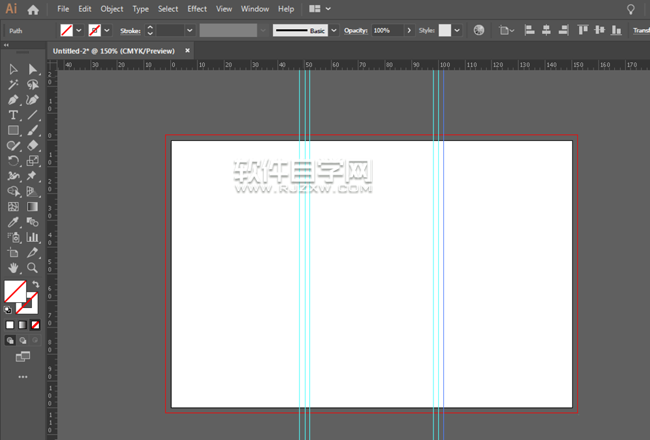Select the Pen tool
Viewport: 650px width, 440px height.
click(14, 100)
